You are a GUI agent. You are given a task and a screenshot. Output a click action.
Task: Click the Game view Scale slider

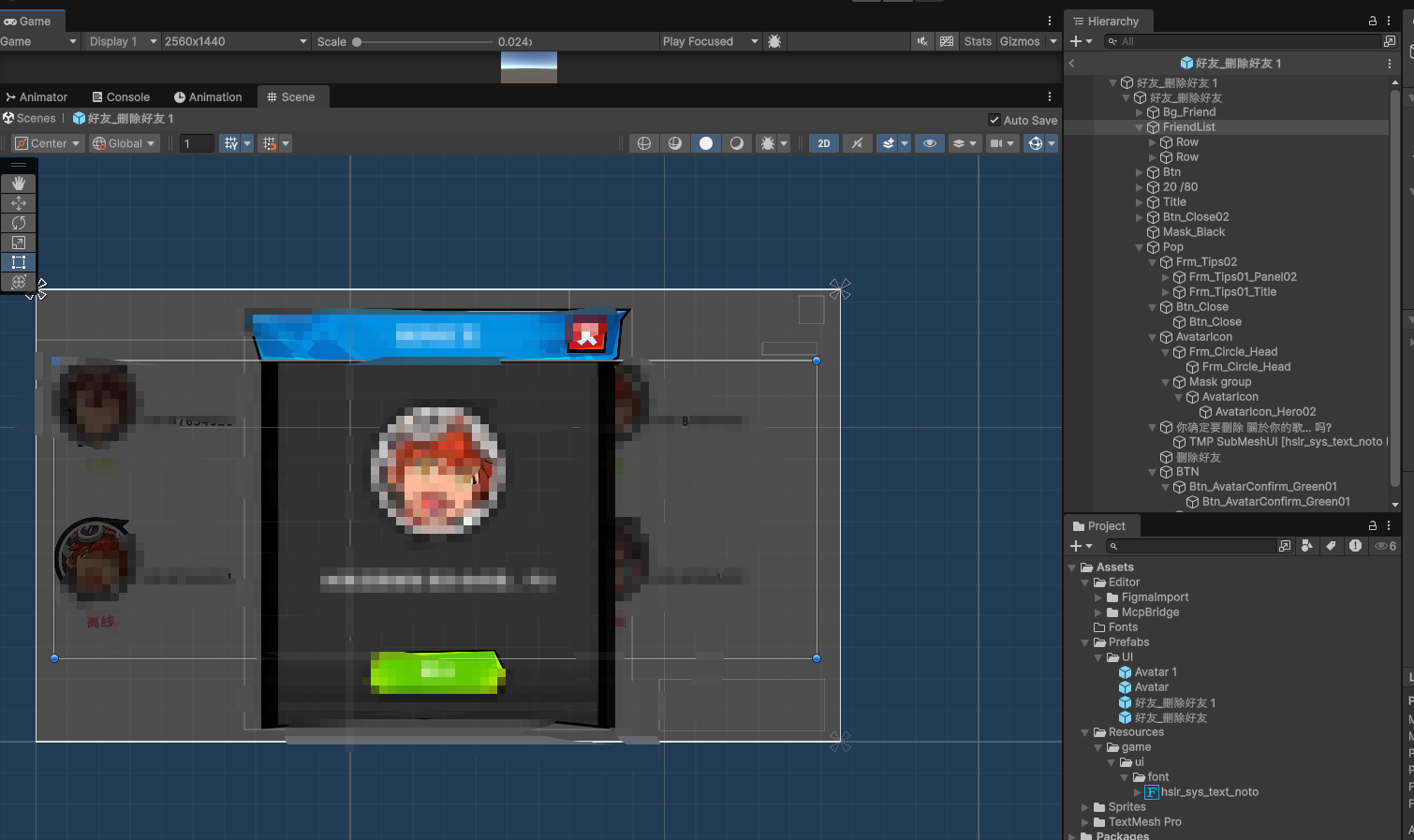(x=423, y=42)
